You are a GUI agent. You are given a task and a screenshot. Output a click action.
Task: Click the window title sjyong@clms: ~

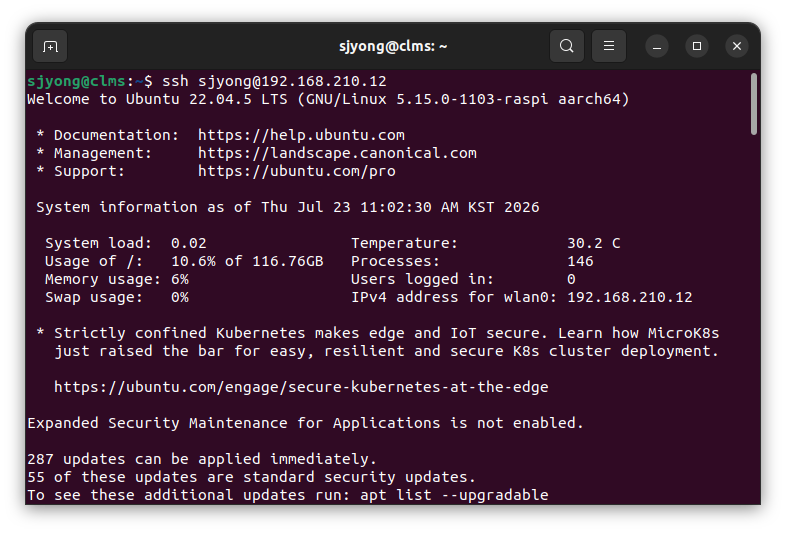[x=393, y=47]
